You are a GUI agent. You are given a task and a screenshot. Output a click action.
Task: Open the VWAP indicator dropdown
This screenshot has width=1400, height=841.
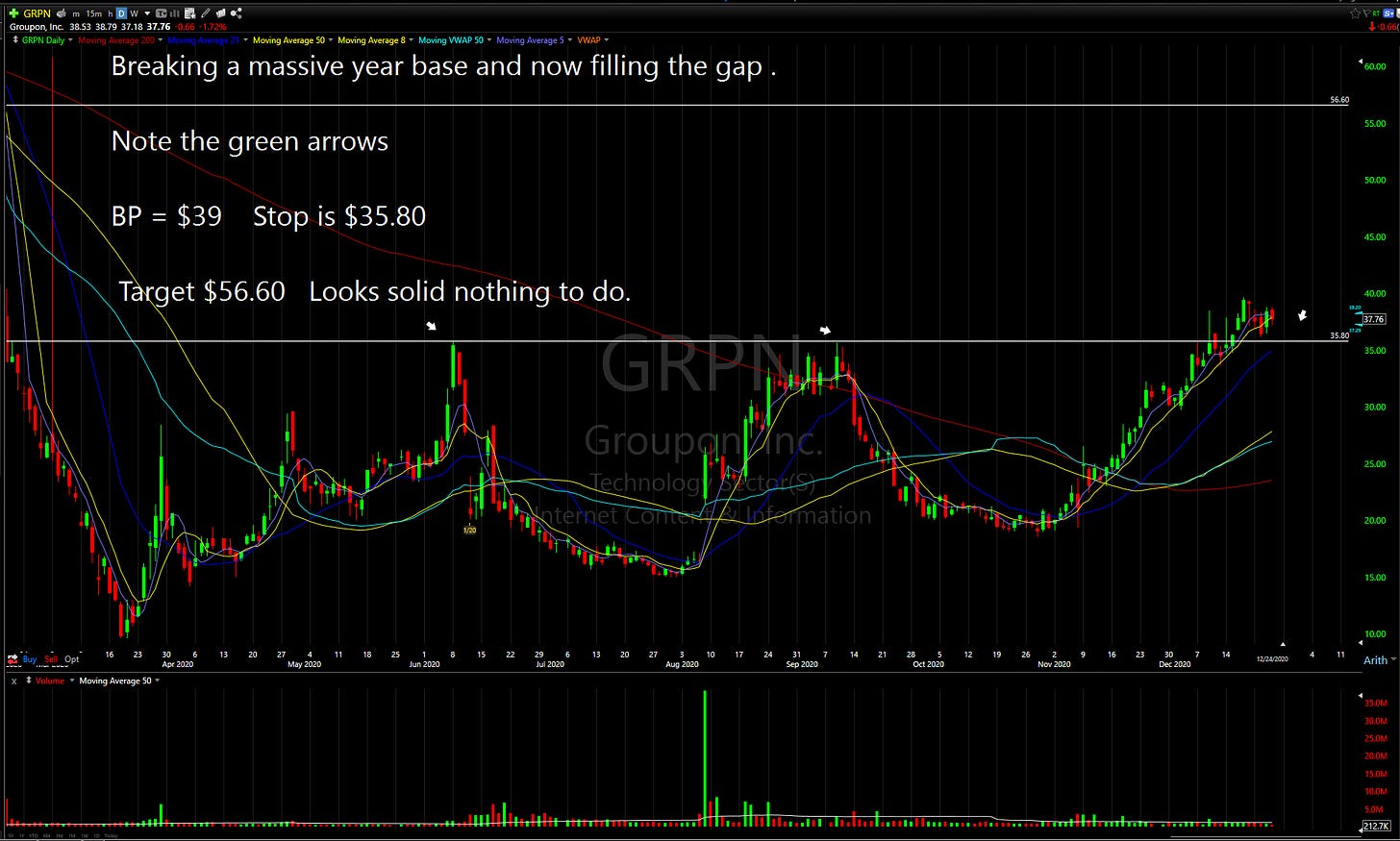pyautogui.click(x=606, y=40)
